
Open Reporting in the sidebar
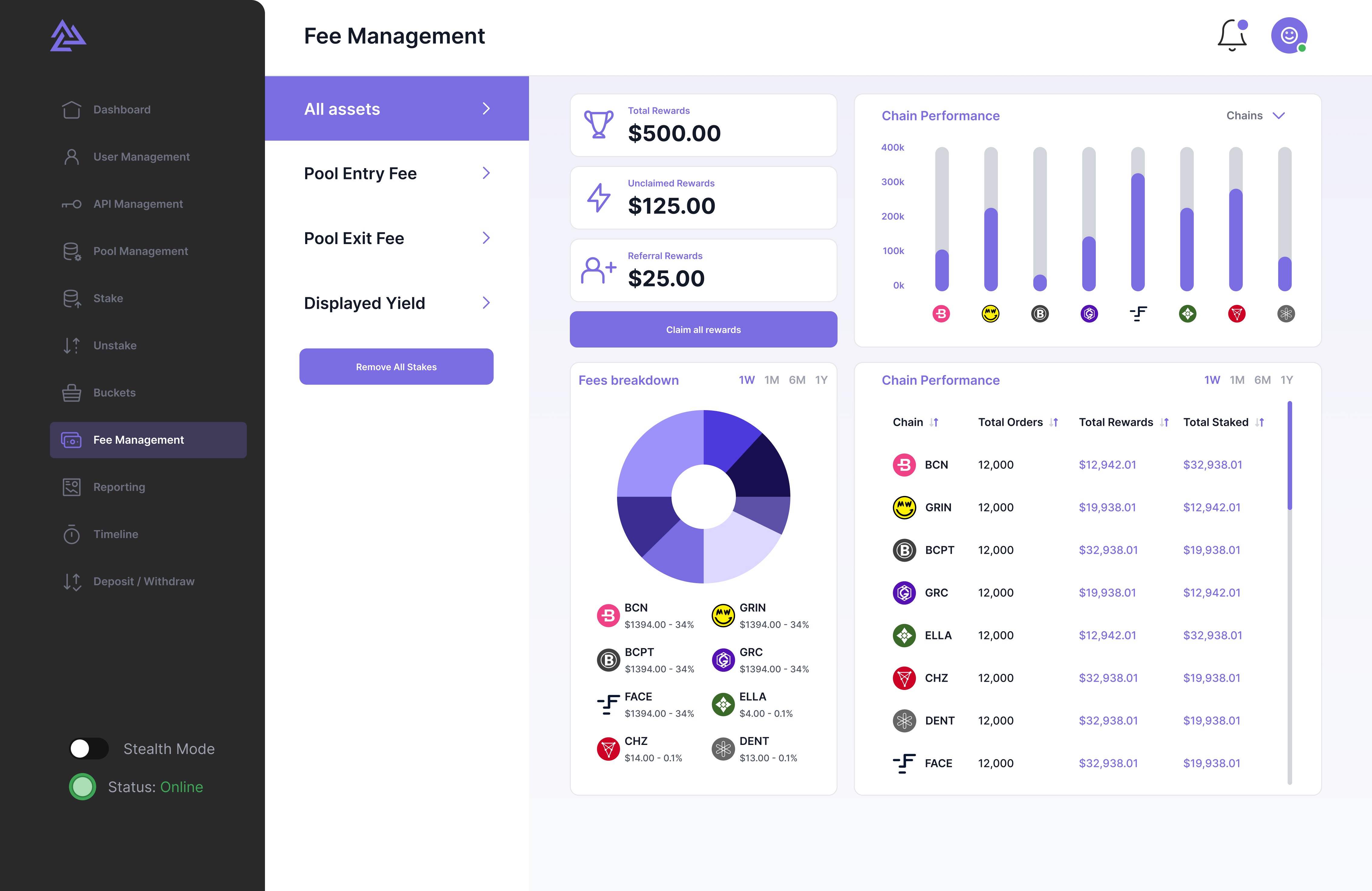coord(119,487)
